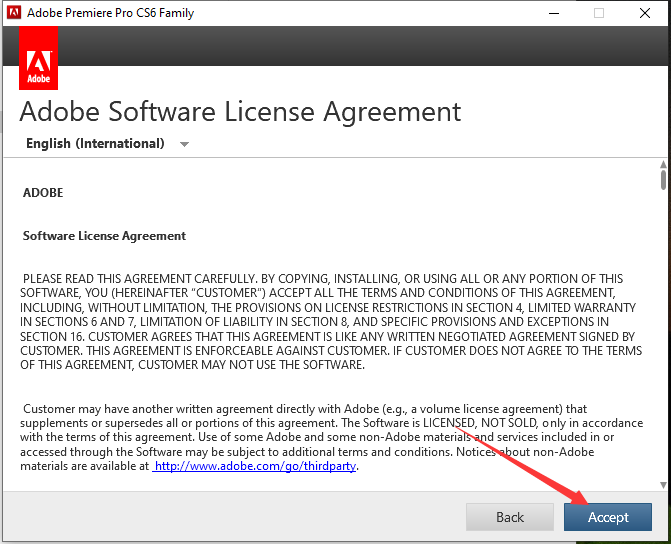Viewport: 671px width, 544px height.
Task: Go back with the Back button
Action: (x=510, y=517)
